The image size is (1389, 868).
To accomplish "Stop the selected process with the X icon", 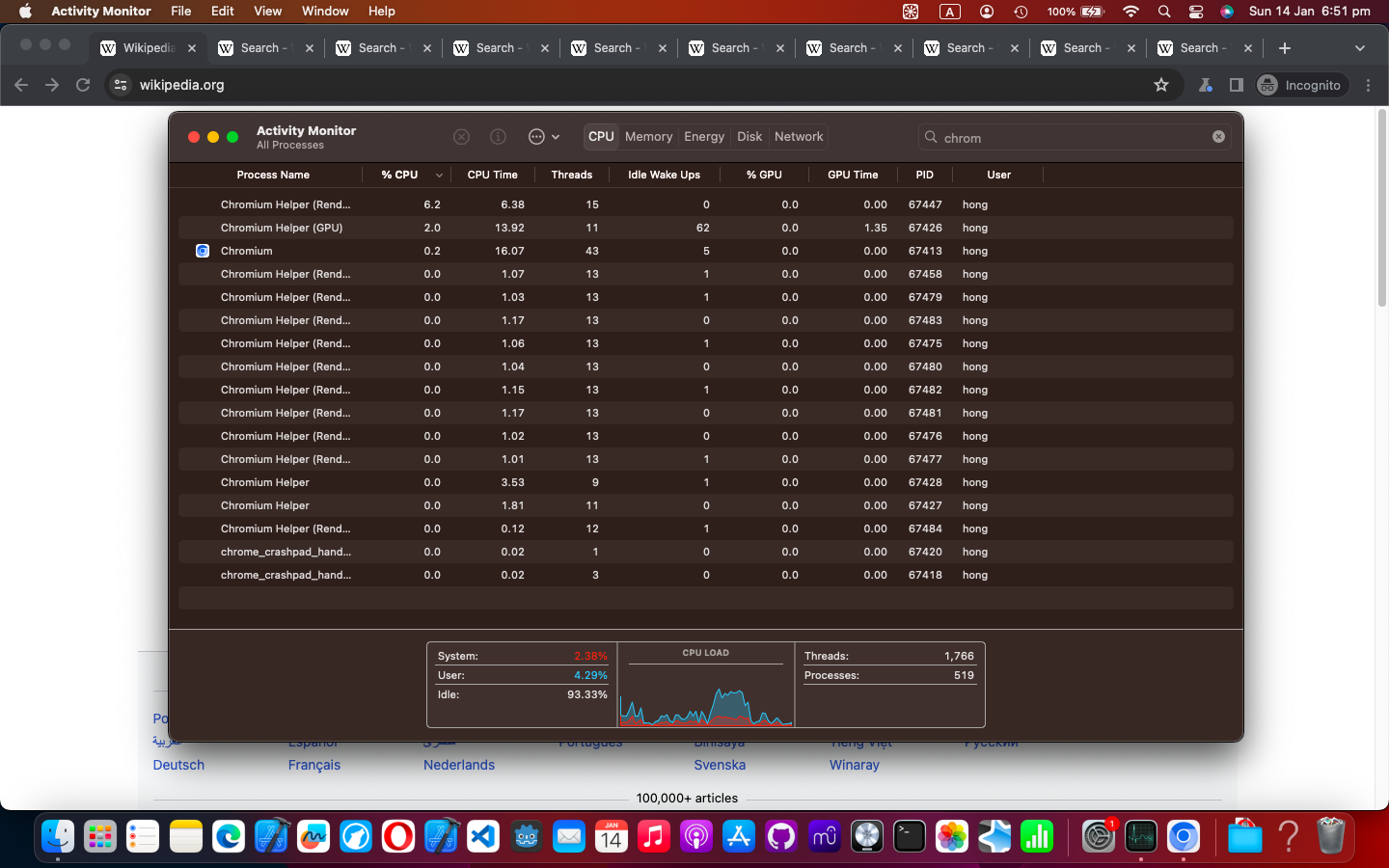I will coord(461,136).
